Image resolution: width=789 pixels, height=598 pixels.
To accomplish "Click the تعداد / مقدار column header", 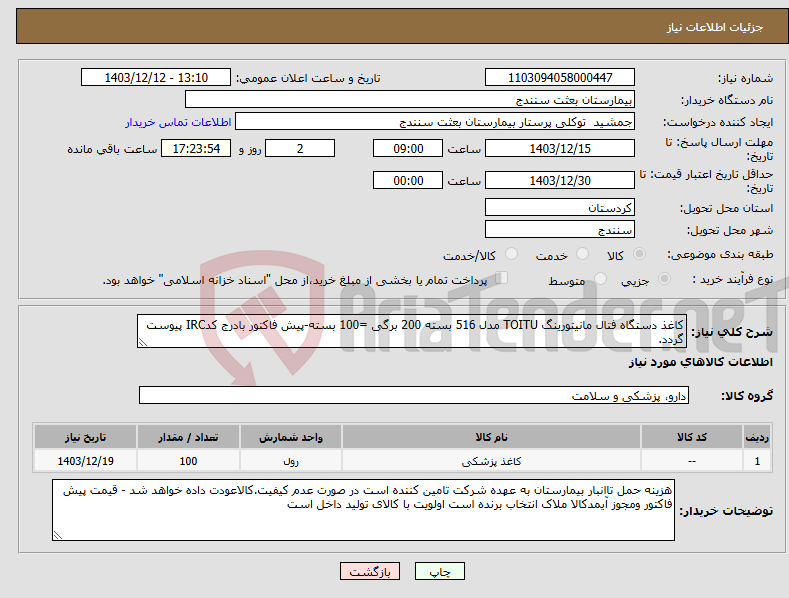I will pos(188,437).
